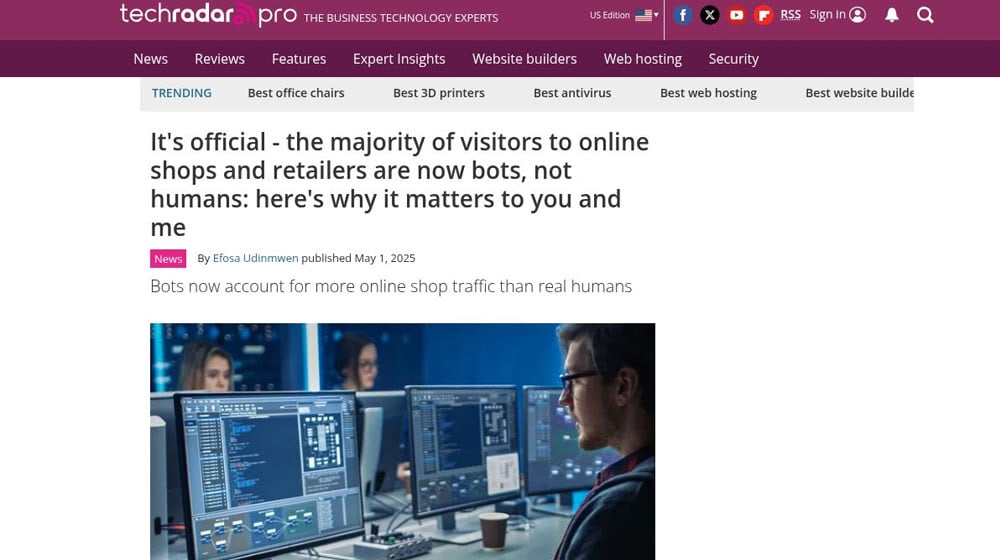Viewport: 1000px width, 560px height.
Task: Open the Website builders menu
Action: (524, 59)
